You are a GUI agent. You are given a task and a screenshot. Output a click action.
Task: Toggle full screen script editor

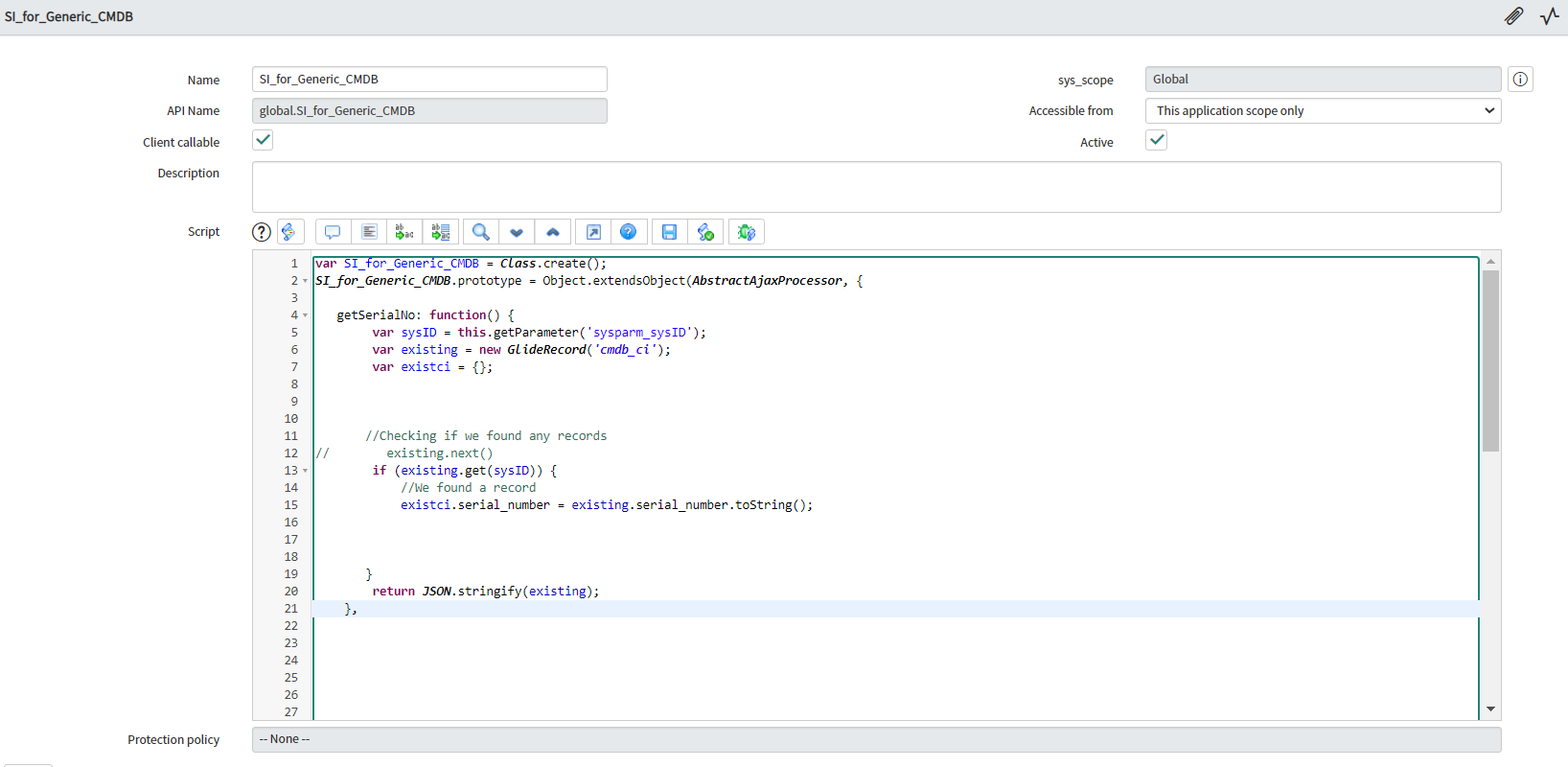point(593,232)
